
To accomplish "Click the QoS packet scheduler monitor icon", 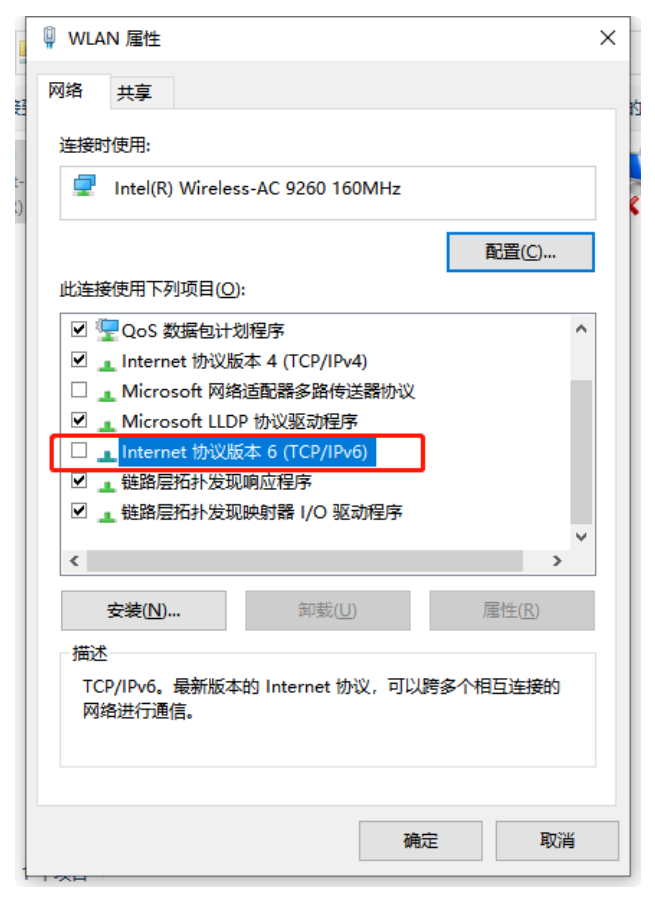I will click(x=107, y=330).
